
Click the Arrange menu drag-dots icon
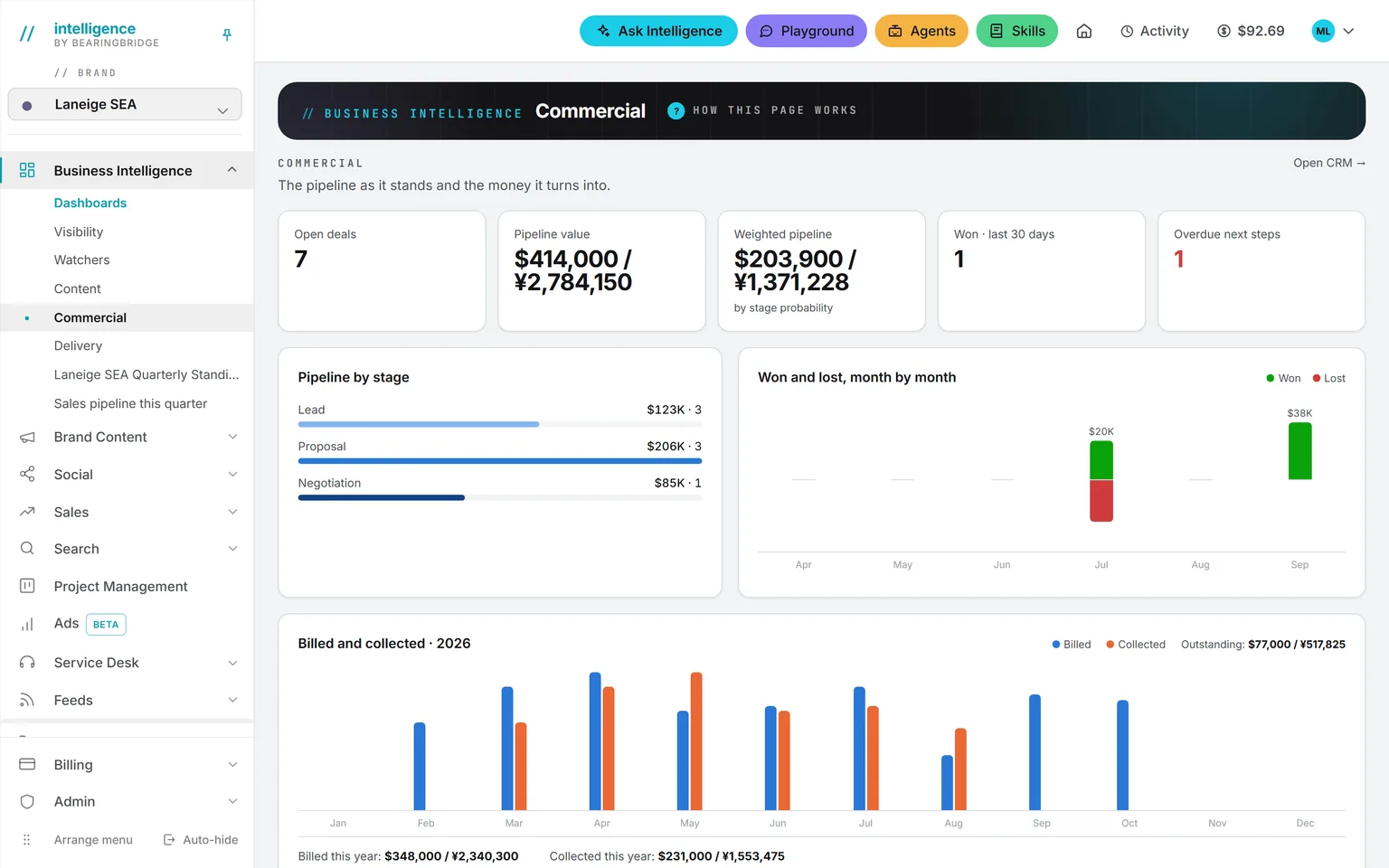pyautogui.click(x=26, y=839)
